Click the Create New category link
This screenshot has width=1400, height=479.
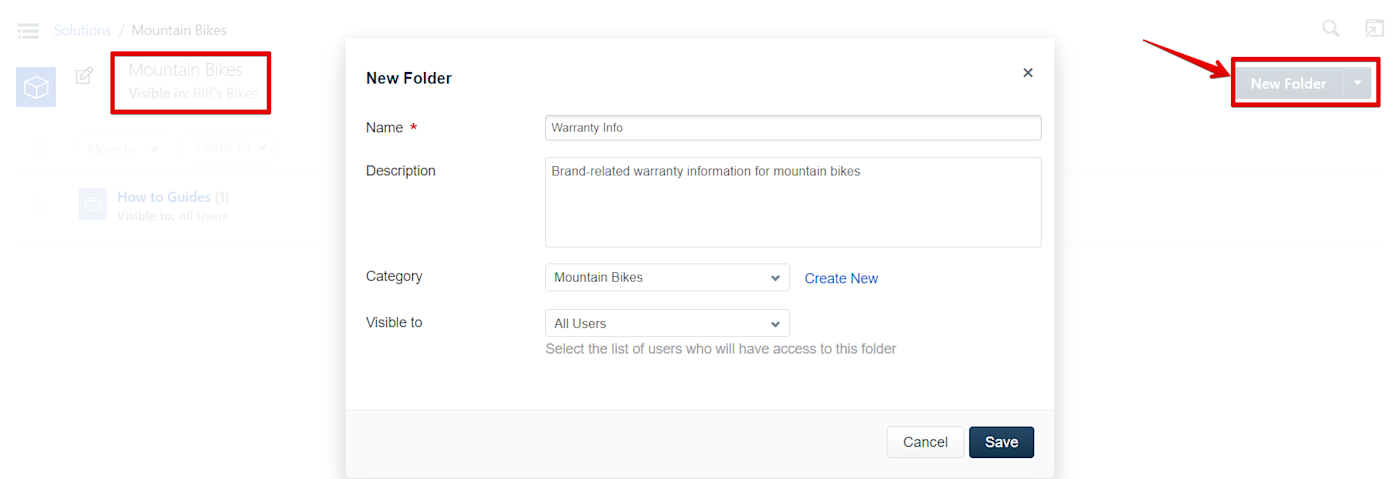(x=841, y=279)
